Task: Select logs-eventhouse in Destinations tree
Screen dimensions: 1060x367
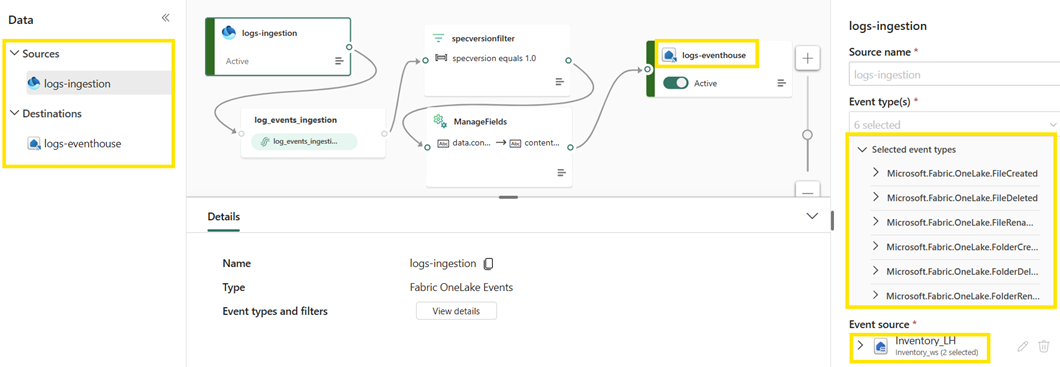Action: (x=82, y=143)
